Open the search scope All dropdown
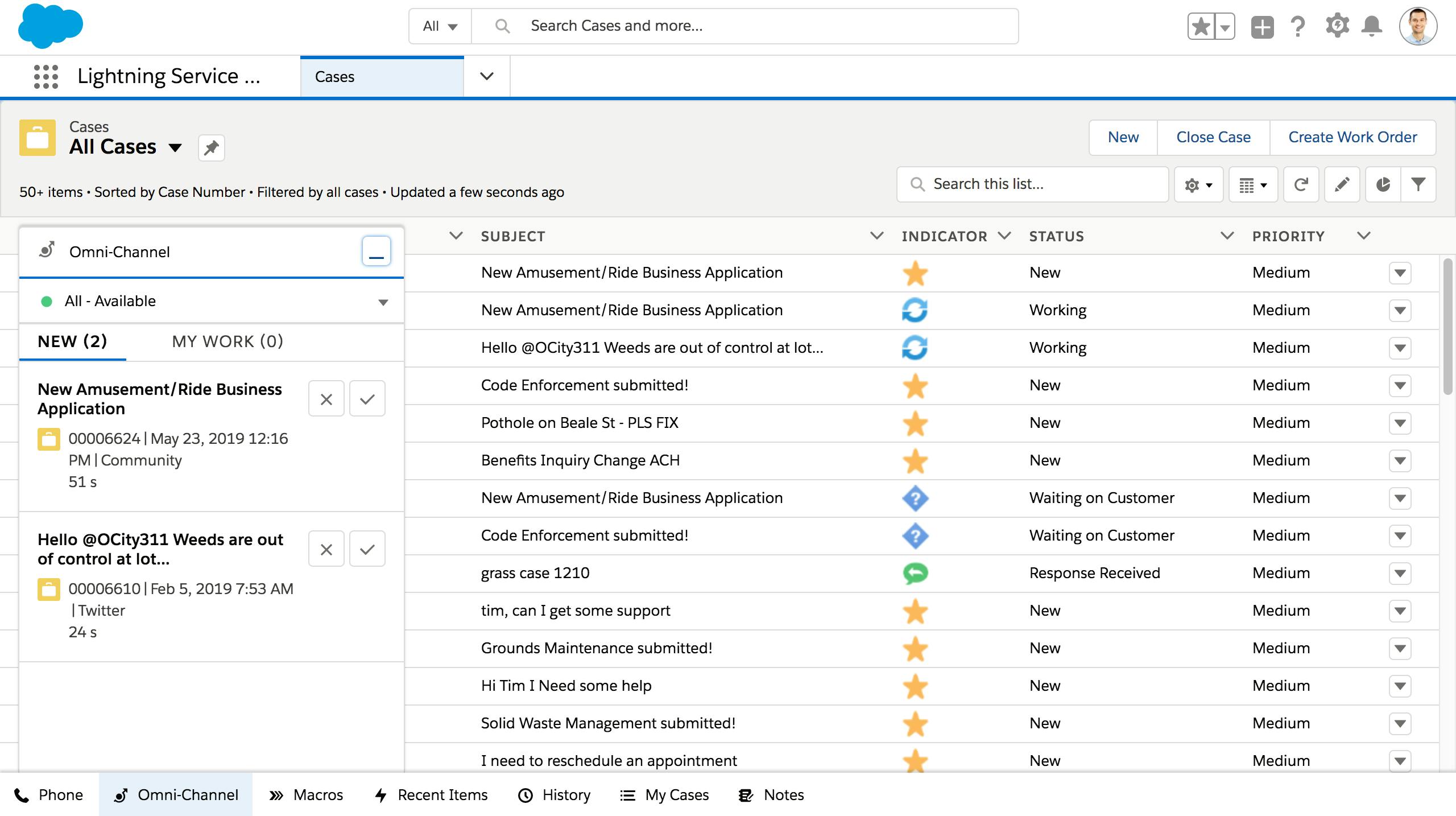The image size is (1456, 816). pos(440,26)
